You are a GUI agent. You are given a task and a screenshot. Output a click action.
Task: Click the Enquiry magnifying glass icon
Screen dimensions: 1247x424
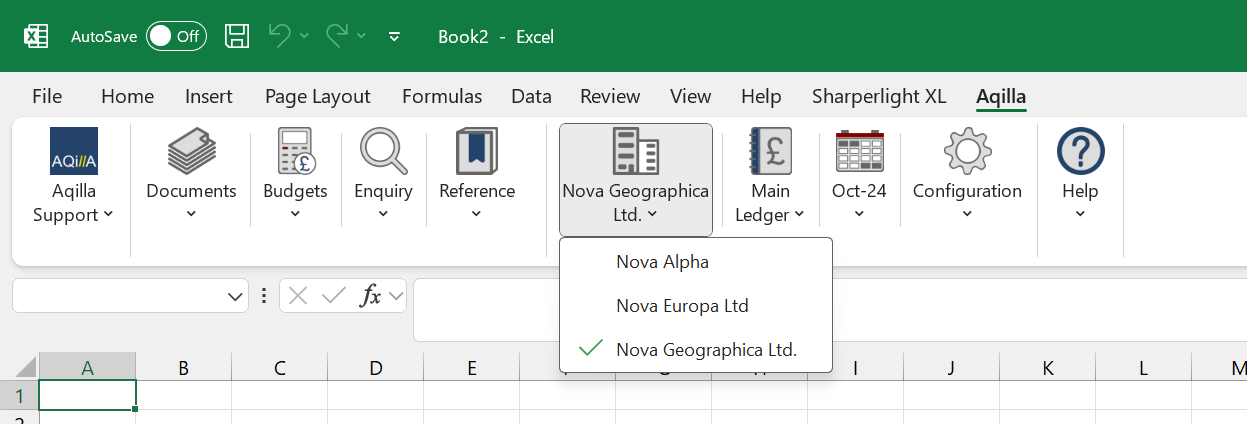click(x=383, y=152)
